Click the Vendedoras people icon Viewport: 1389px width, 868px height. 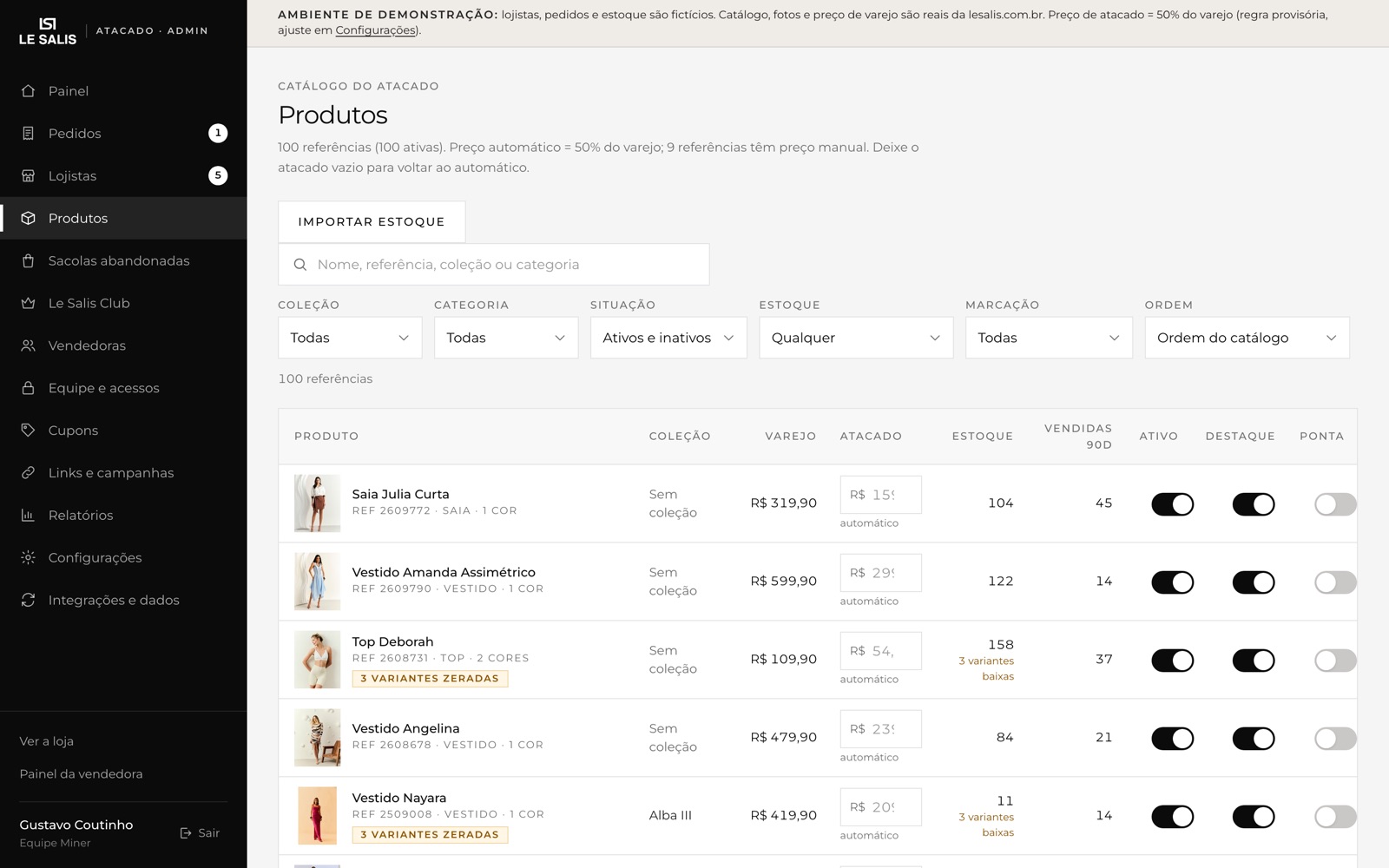pyautogui.click(x=28, y=346)
